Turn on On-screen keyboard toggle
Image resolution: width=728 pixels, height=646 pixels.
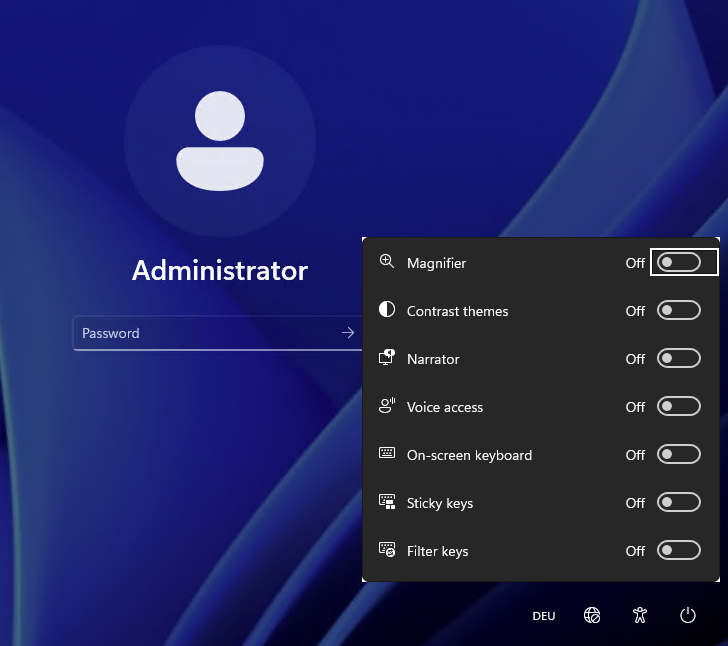tap(679, 454)
